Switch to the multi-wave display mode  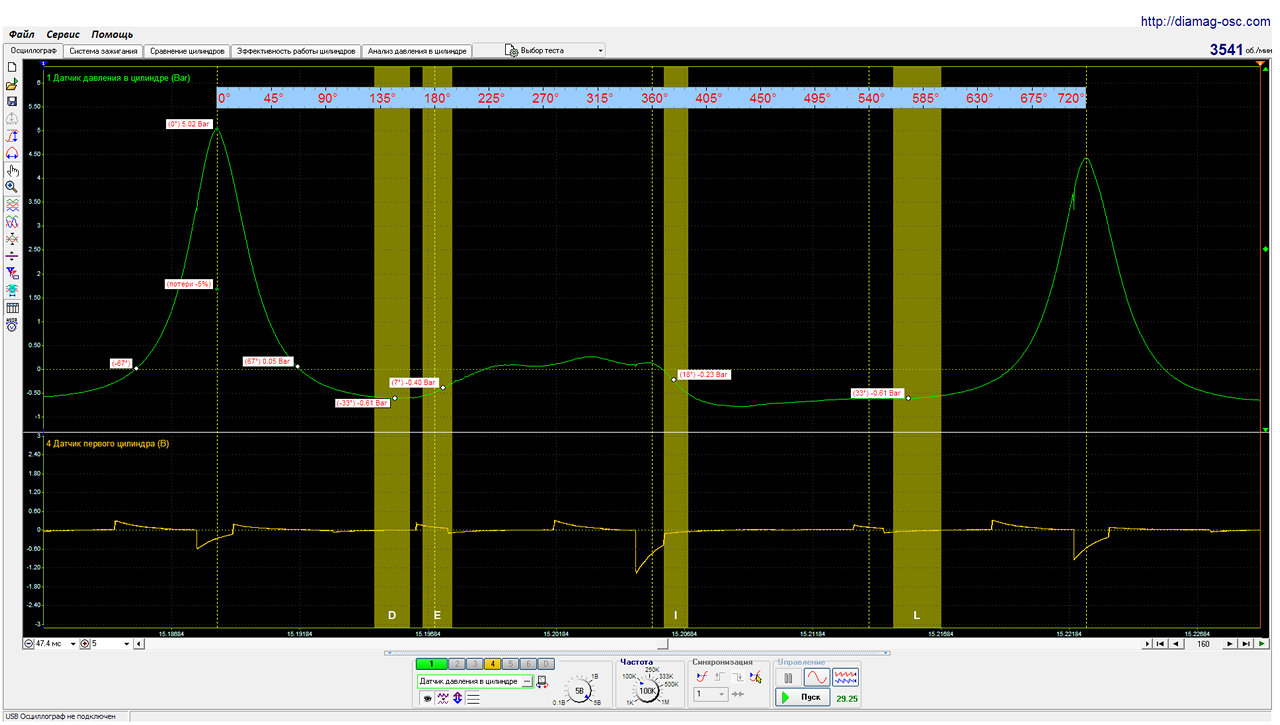point(845,678)
